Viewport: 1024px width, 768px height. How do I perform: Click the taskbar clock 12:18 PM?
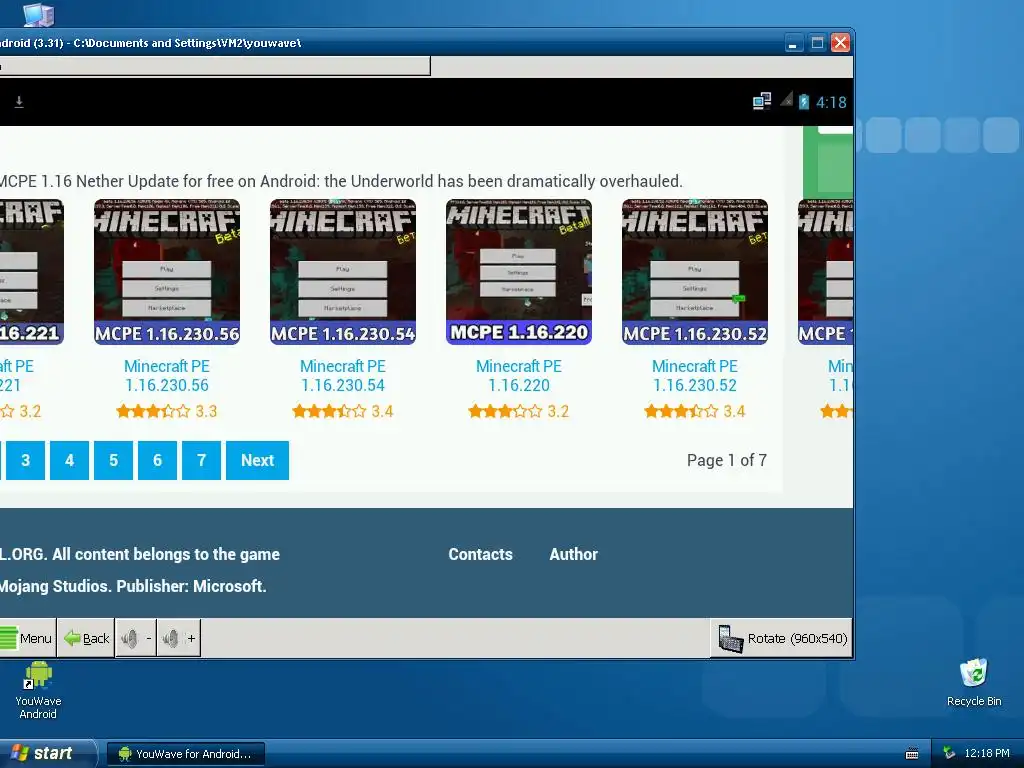coord(987,754)
